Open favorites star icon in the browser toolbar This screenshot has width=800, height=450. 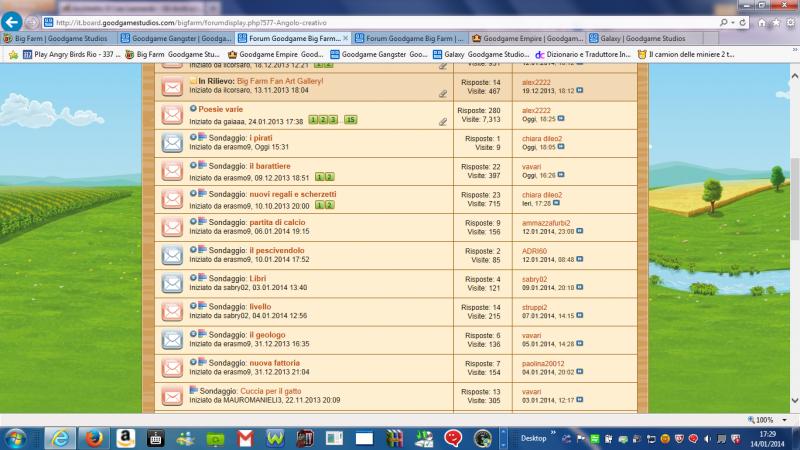pyautogui.click(x=776, y=22)
